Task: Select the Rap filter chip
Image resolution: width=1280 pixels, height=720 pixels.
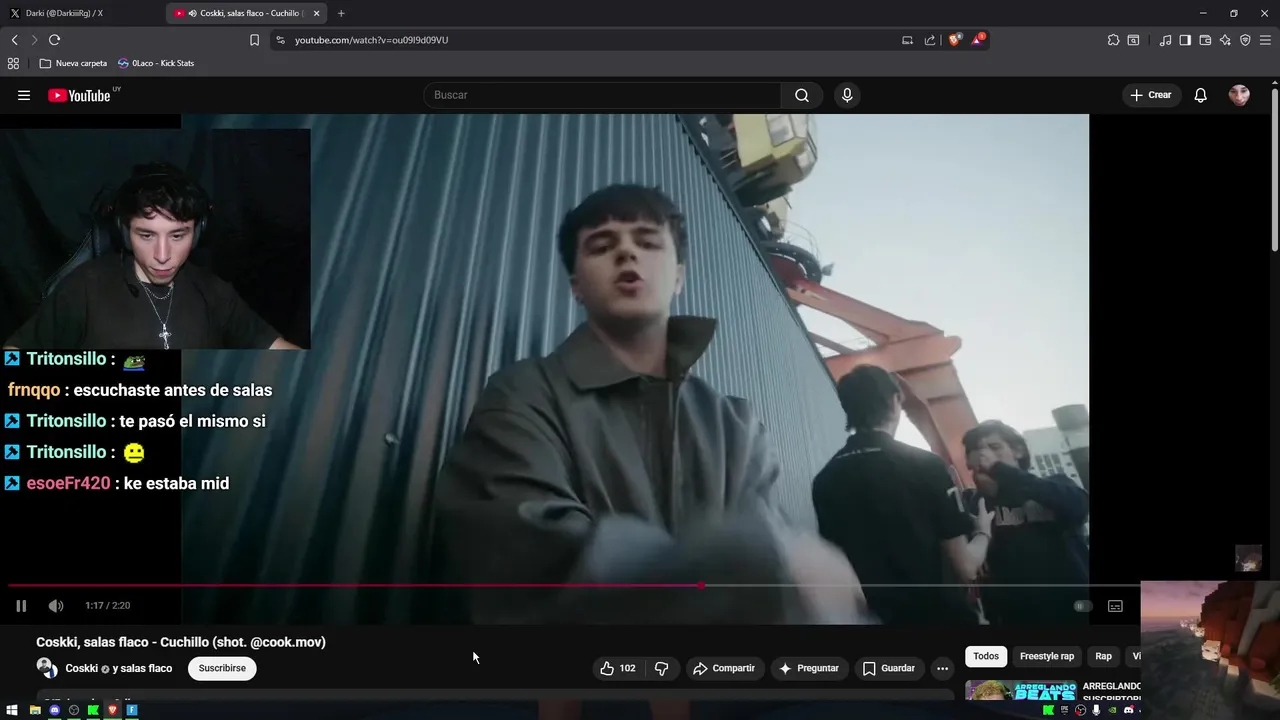Action: 1103,656
